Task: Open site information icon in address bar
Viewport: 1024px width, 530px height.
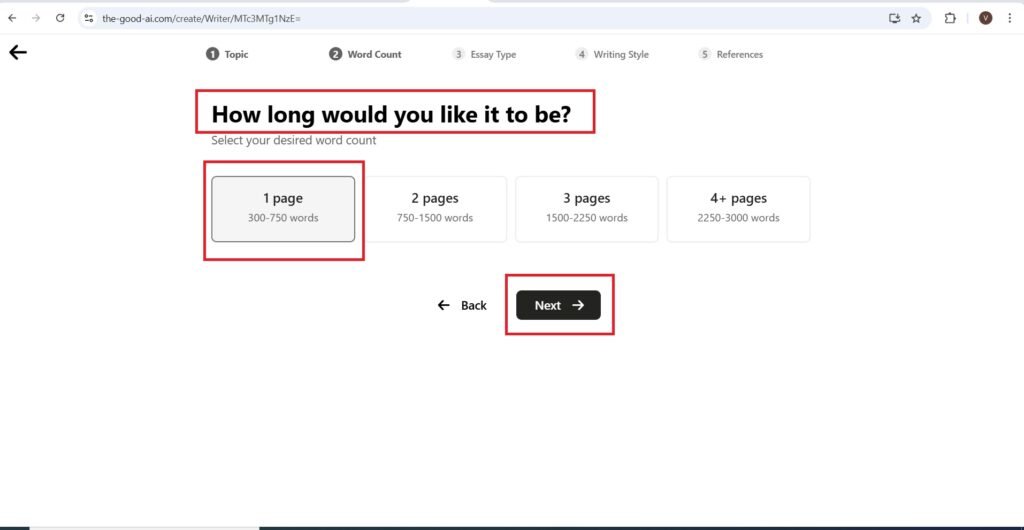Action: 89,18
